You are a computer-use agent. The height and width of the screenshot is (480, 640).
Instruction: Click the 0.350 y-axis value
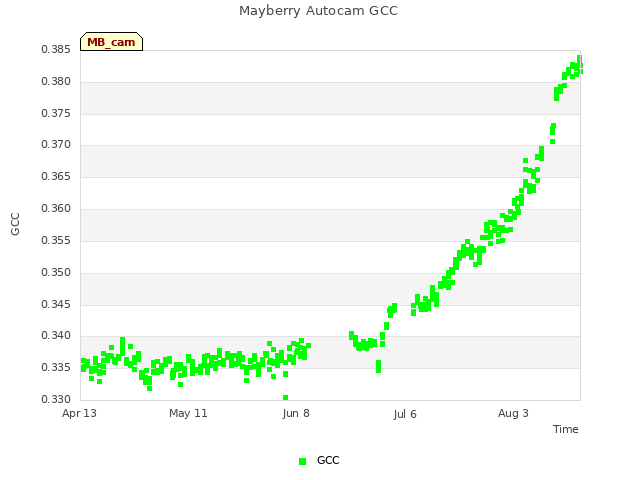tap(56, 272)
